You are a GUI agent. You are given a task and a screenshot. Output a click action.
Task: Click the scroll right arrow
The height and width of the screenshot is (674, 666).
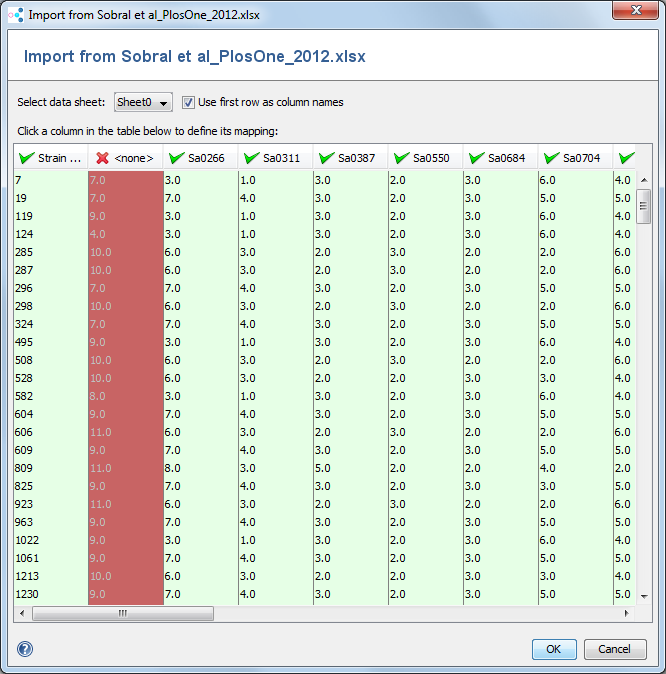tap(626, 613)
